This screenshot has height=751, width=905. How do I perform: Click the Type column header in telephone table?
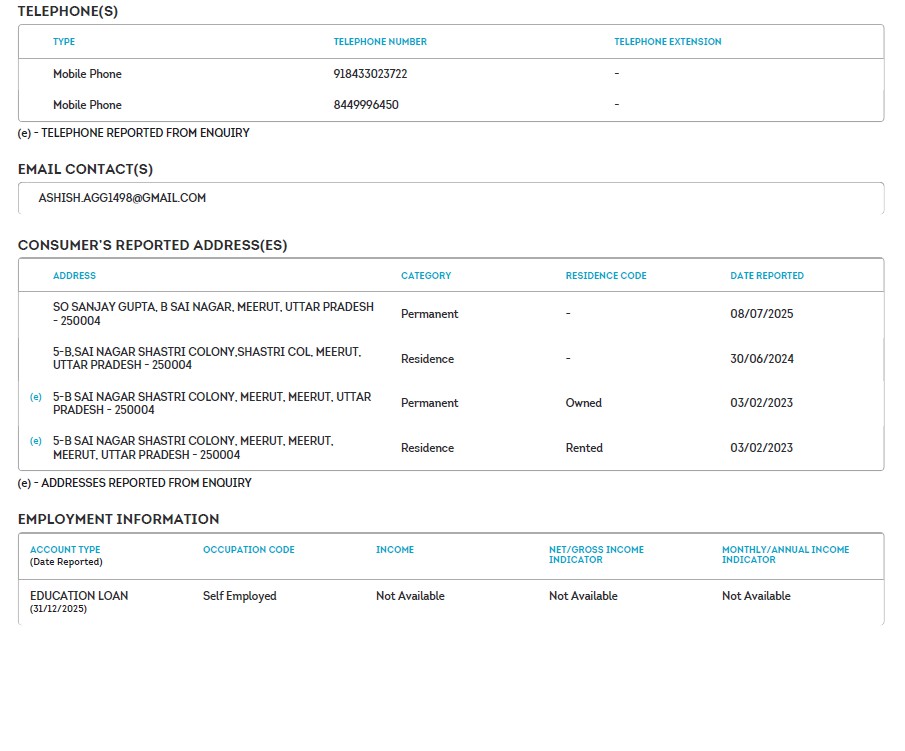64,42
